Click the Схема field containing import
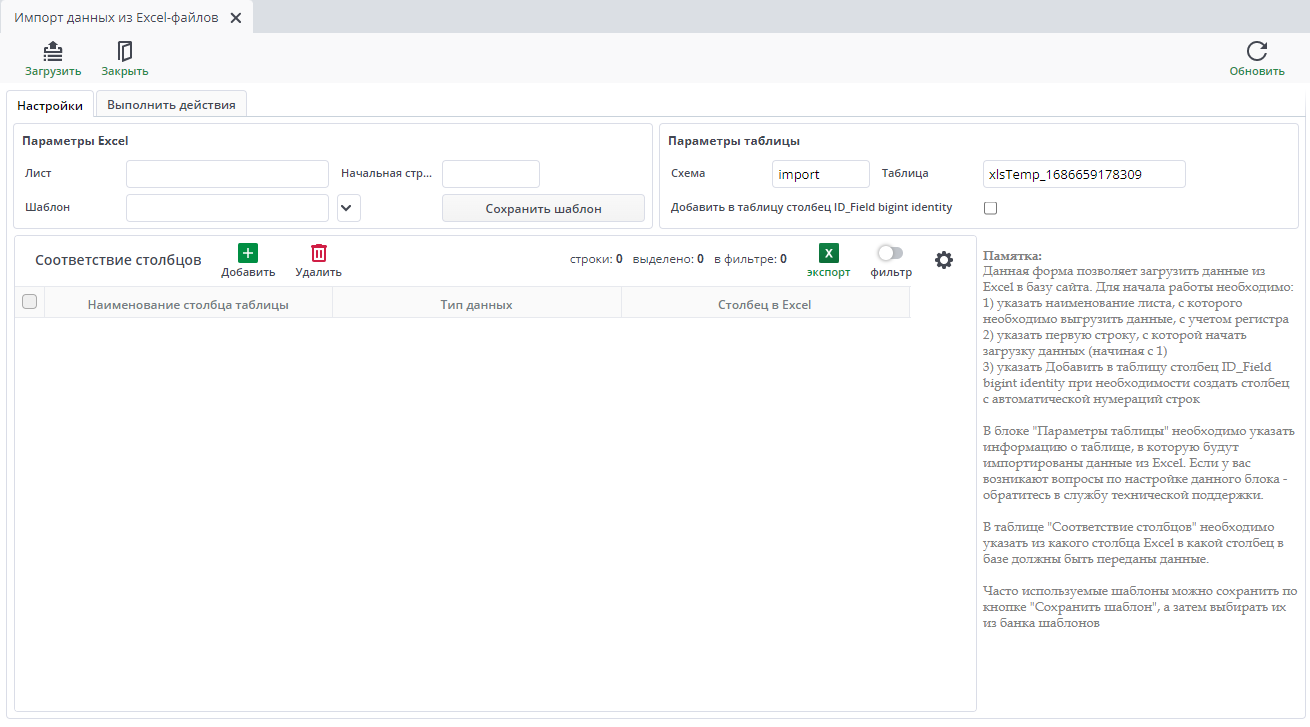The width and height of the screenshot is (1310, 727). click(x=821, y=174)
